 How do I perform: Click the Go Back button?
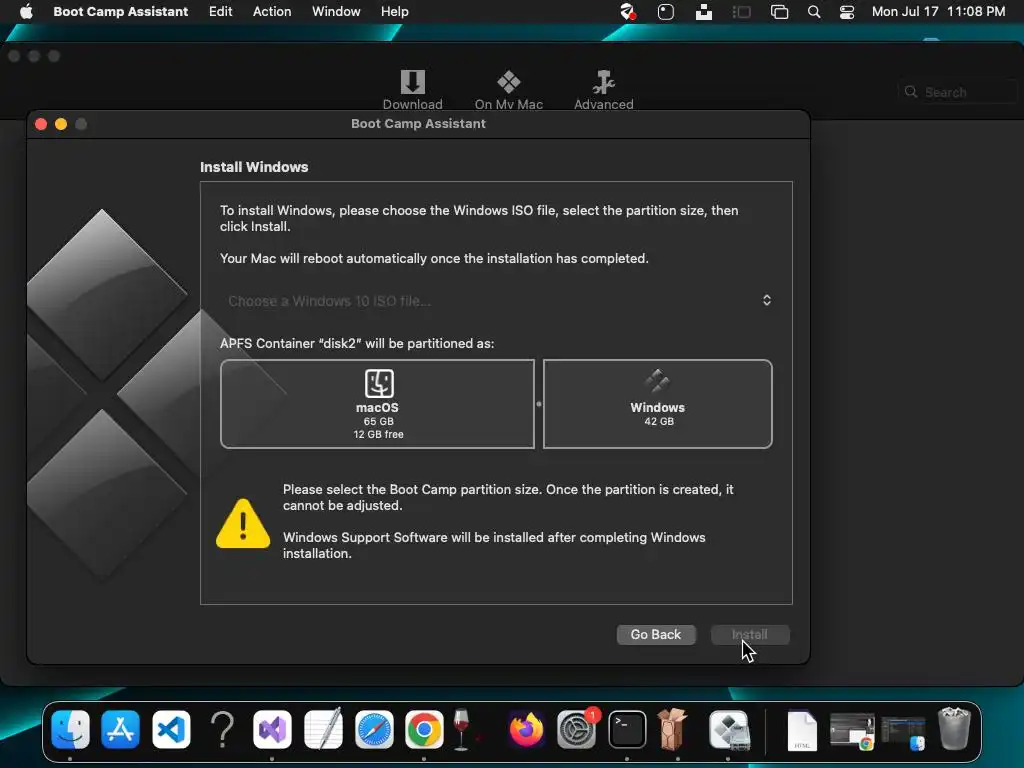pyautogui.click(x=656, y=634)
